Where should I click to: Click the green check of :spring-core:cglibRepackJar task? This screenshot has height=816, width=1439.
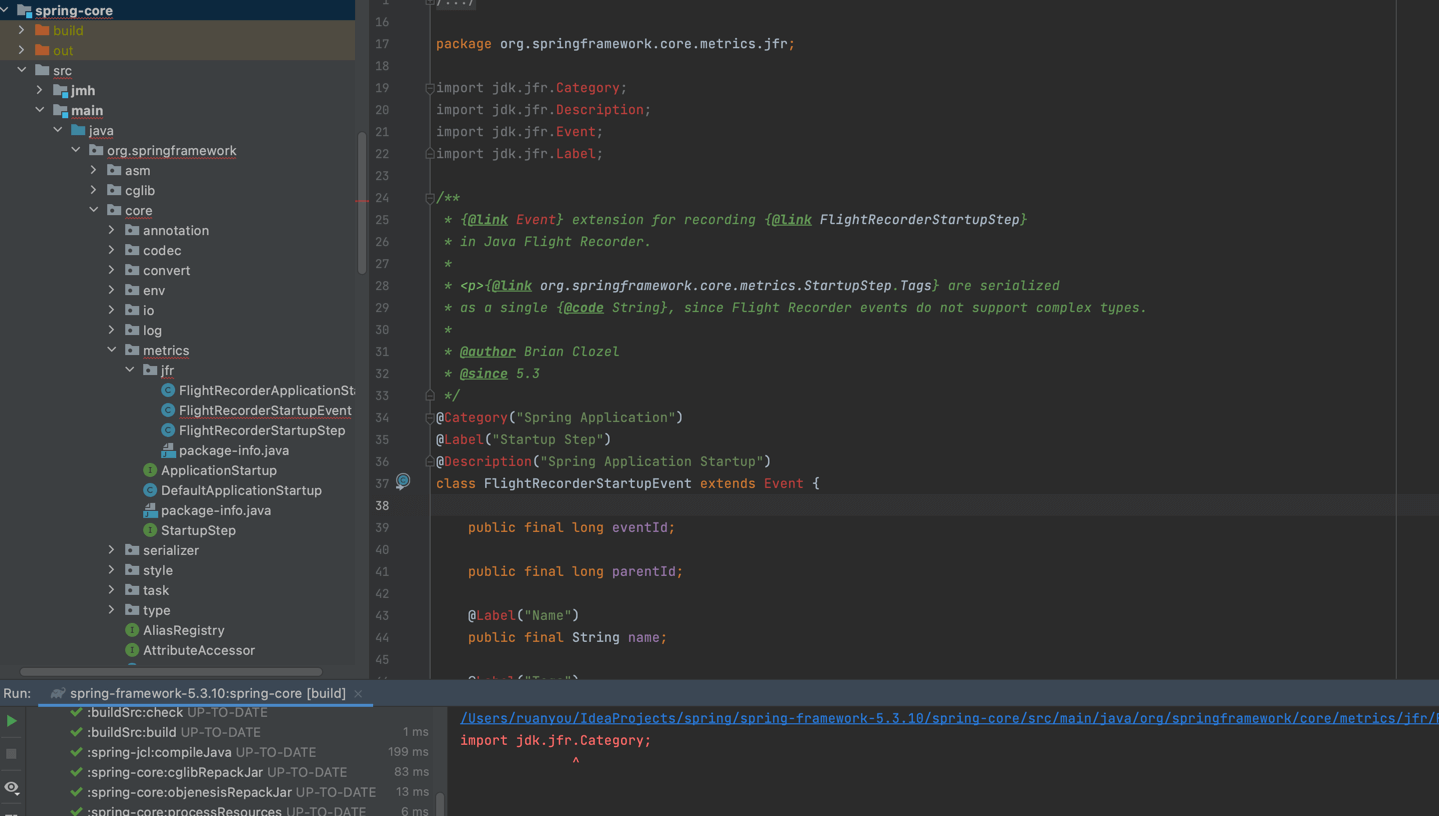[76, 772]
